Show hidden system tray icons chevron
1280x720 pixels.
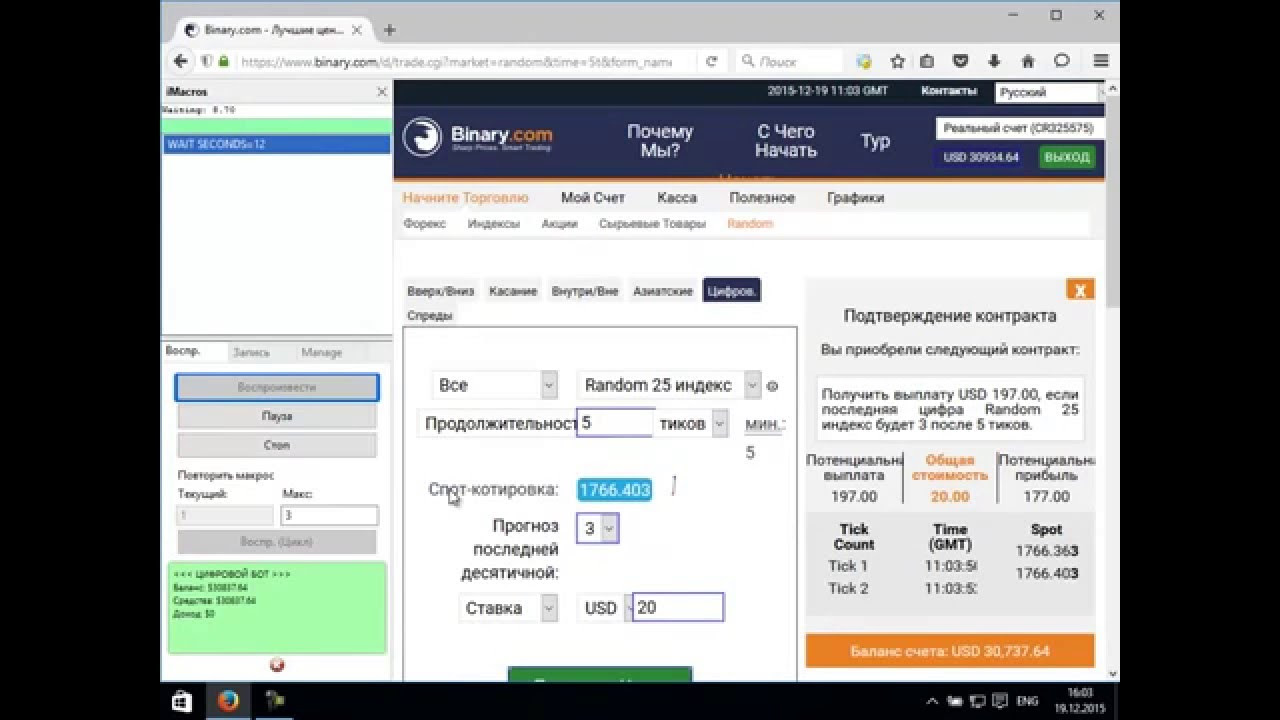point(932,702)
